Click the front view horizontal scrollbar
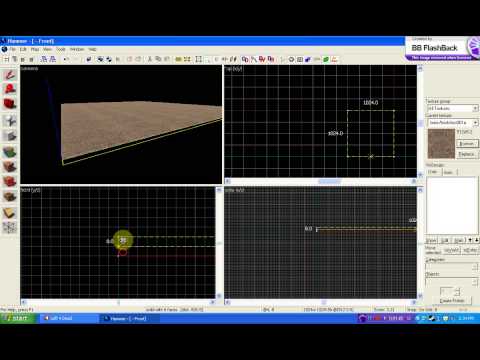The height and width of the screenshot is (360, 480). point(118,302)
